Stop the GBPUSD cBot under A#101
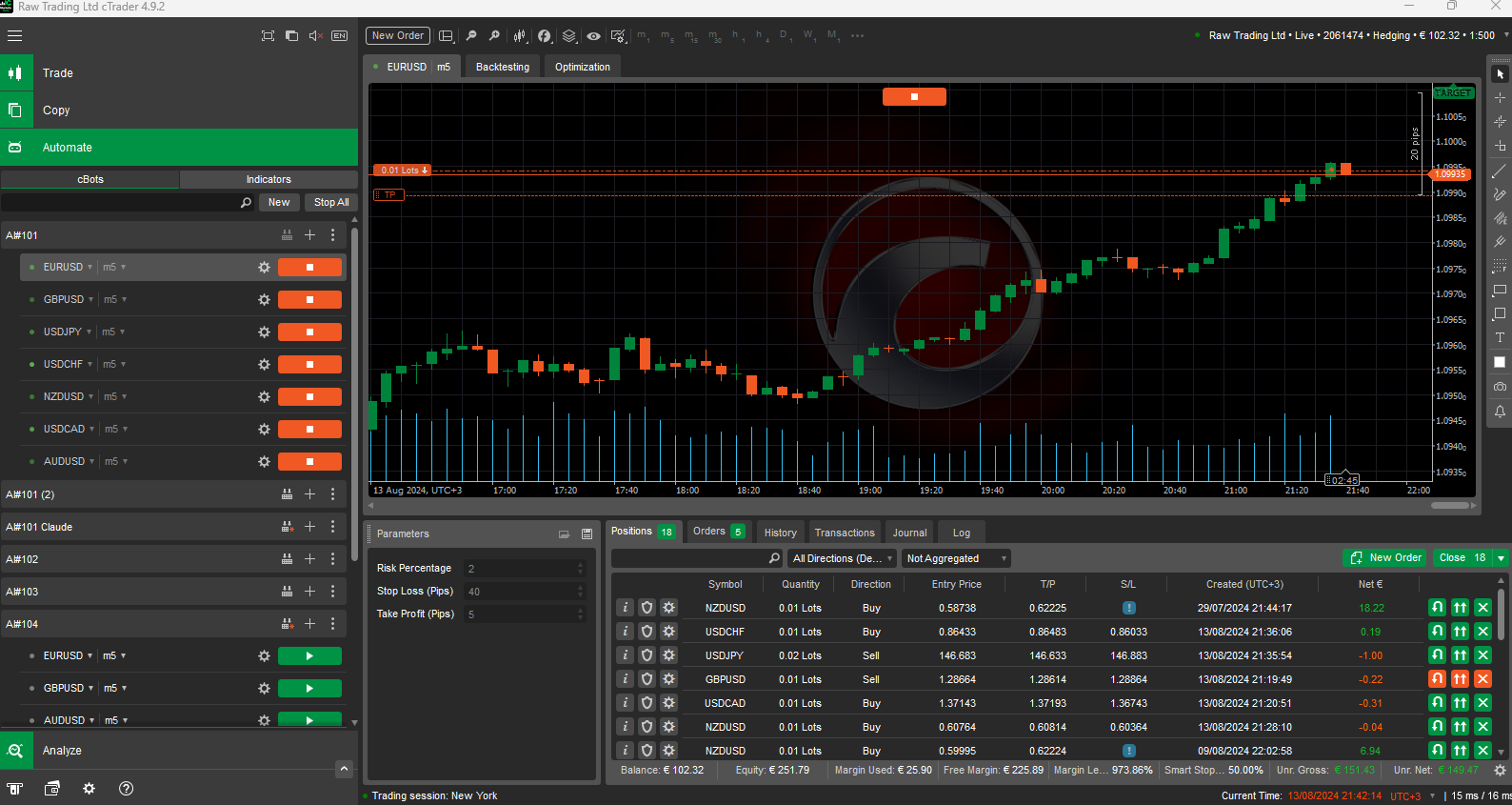The image size is (1512, 805). click(309, 300)
